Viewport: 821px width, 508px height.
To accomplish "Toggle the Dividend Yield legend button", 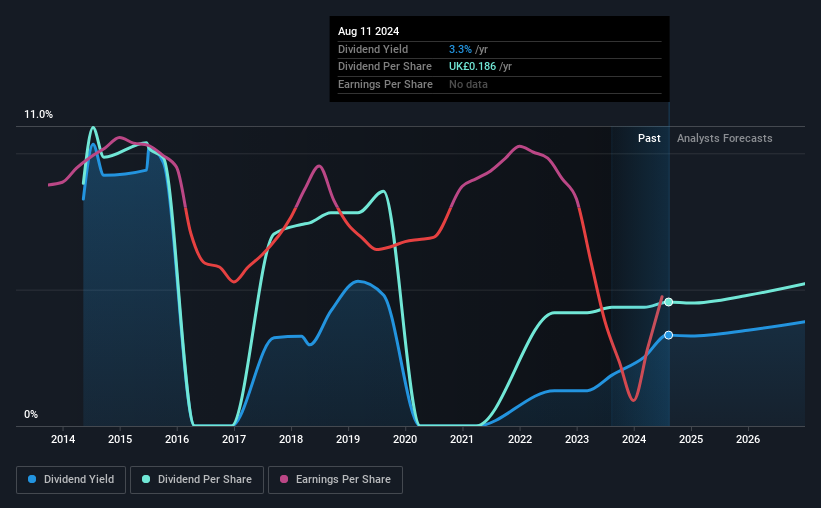I will tap(71, 480).
